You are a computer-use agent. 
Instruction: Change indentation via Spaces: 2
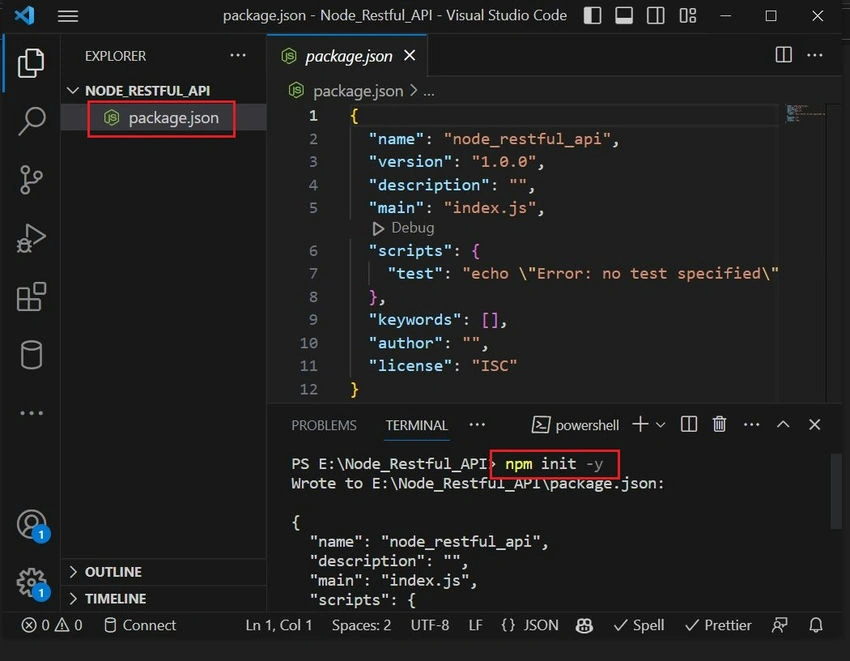click(361, 625)
